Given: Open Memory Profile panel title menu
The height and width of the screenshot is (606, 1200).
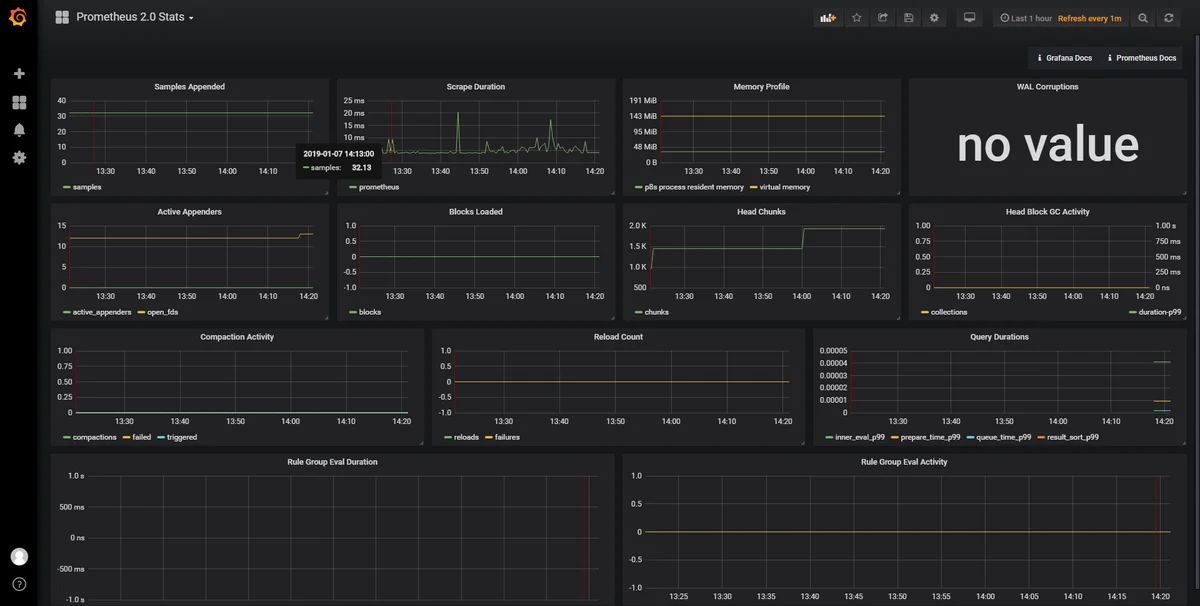Looking at the screenshot, I should point(761,87).
